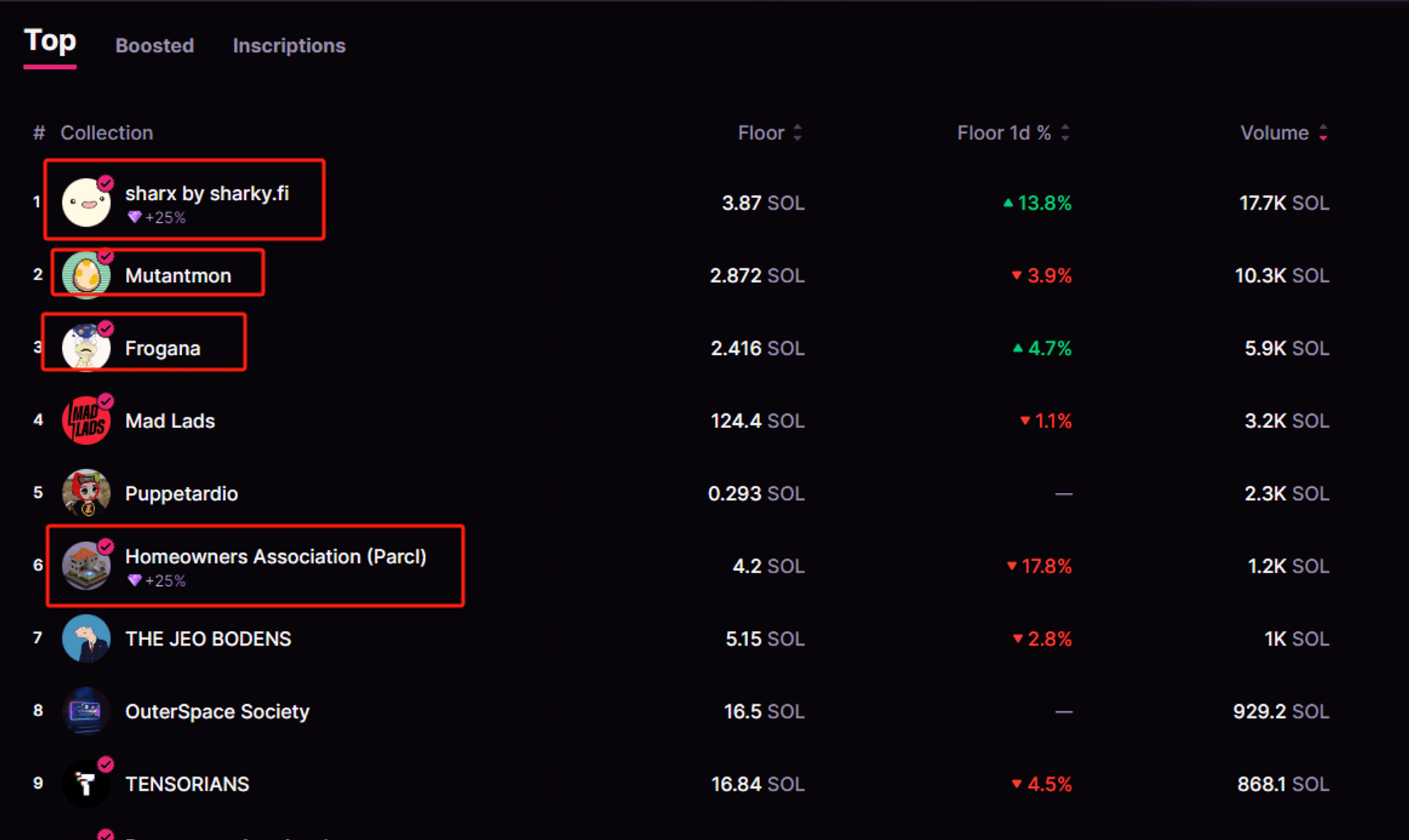Screen dimensions: 1409x840
Task: Open Mutantmon egg avatar
Action: click(x=86, y=275)
